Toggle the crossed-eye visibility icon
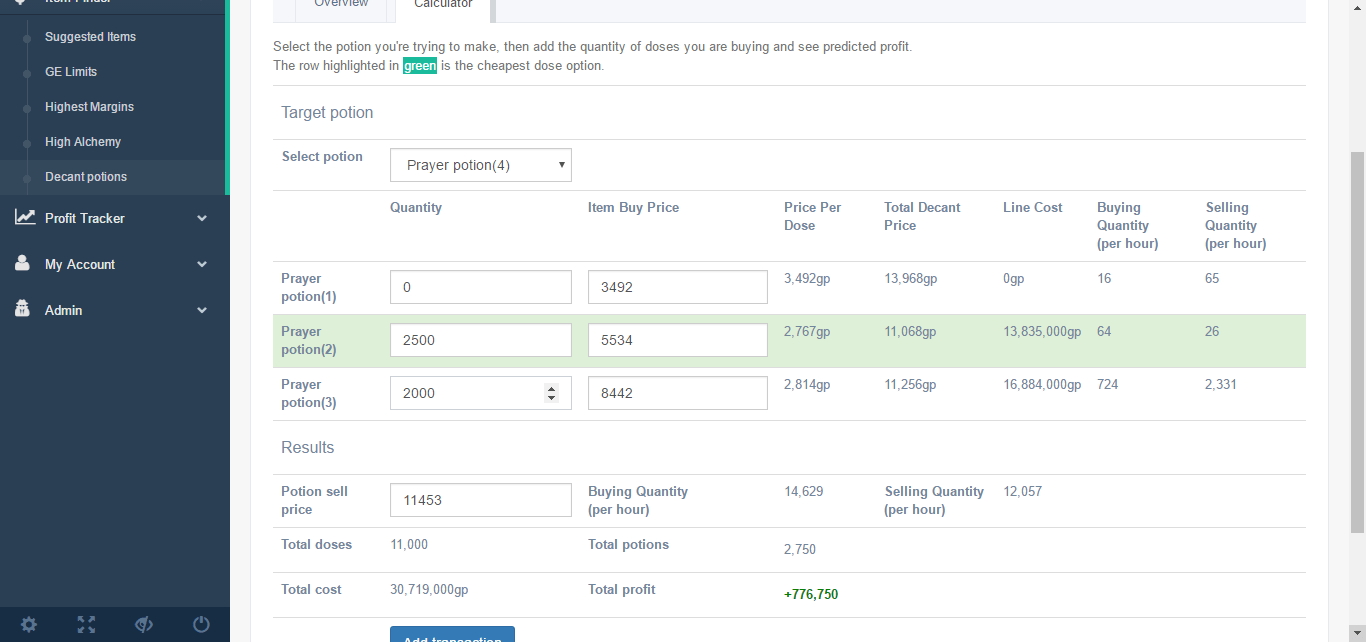This screenshot has height=642, width=1366. (144, 625)
